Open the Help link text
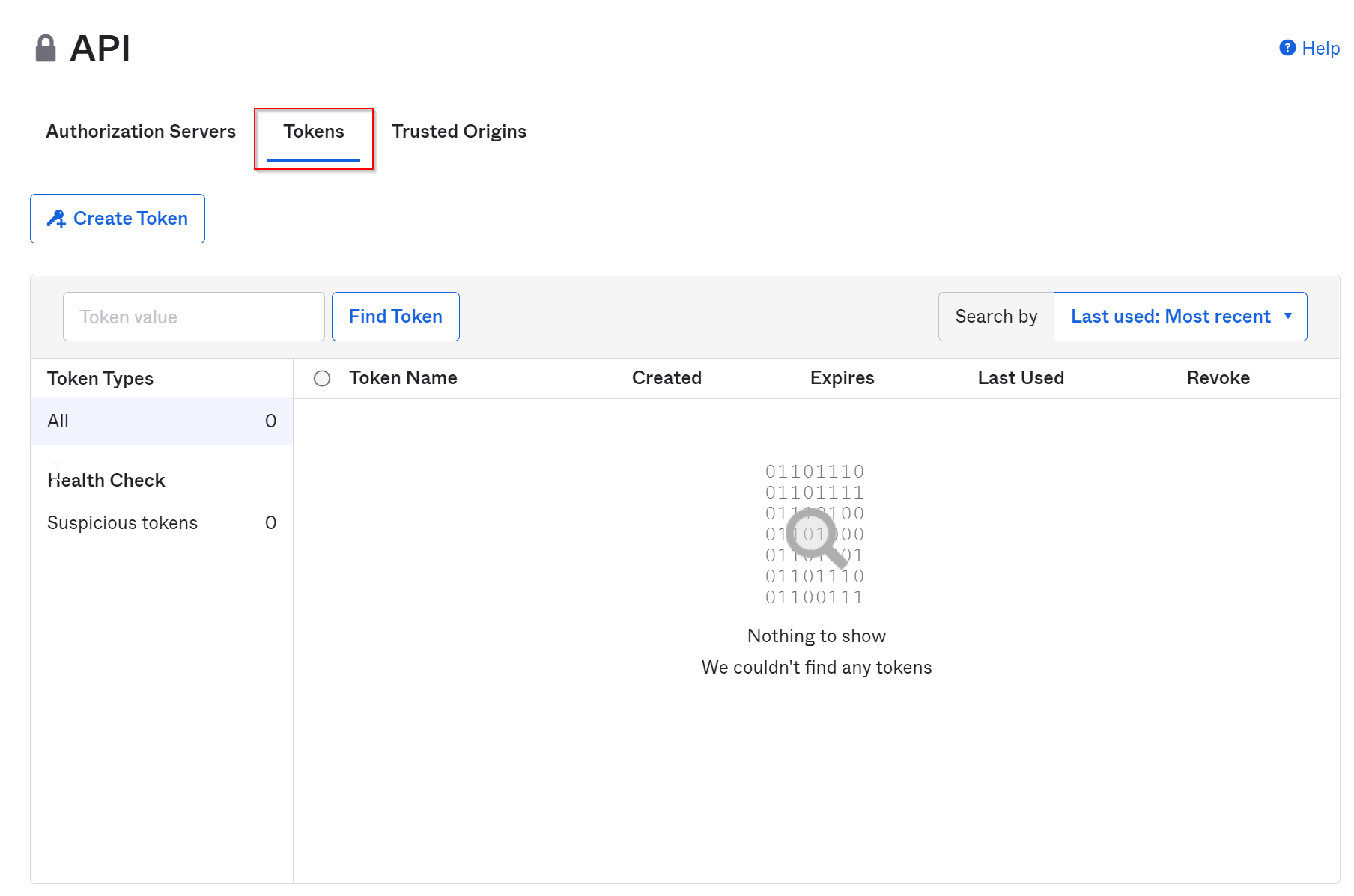1354x896 pixels. tap(1320, 49)
